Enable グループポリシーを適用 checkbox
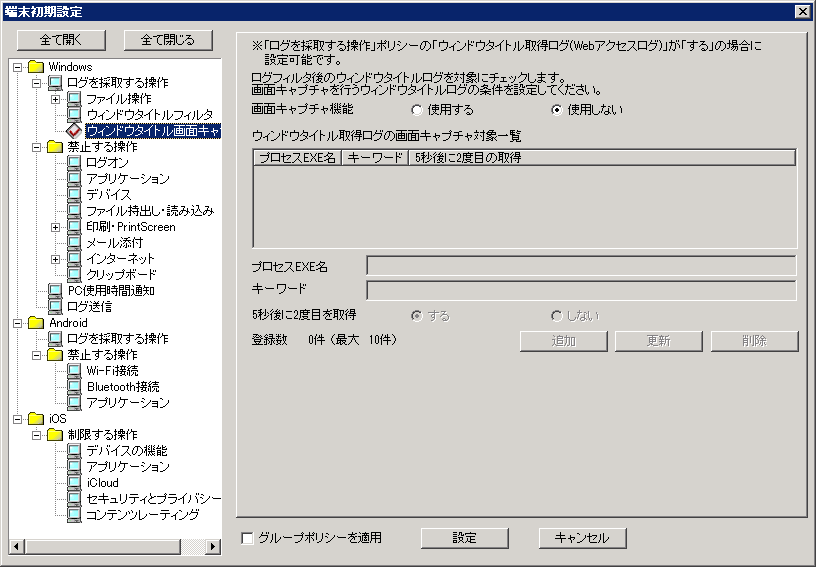This screenshot has height=567, width=816. 248,538
